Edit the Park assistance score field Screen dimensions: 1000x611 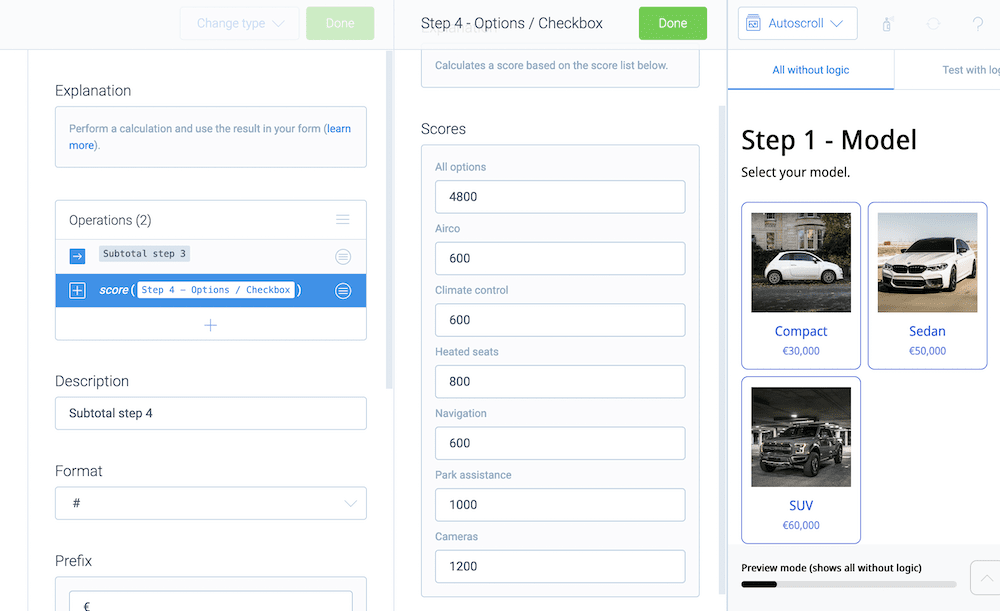pyautogui.click(x=560, y=505)
